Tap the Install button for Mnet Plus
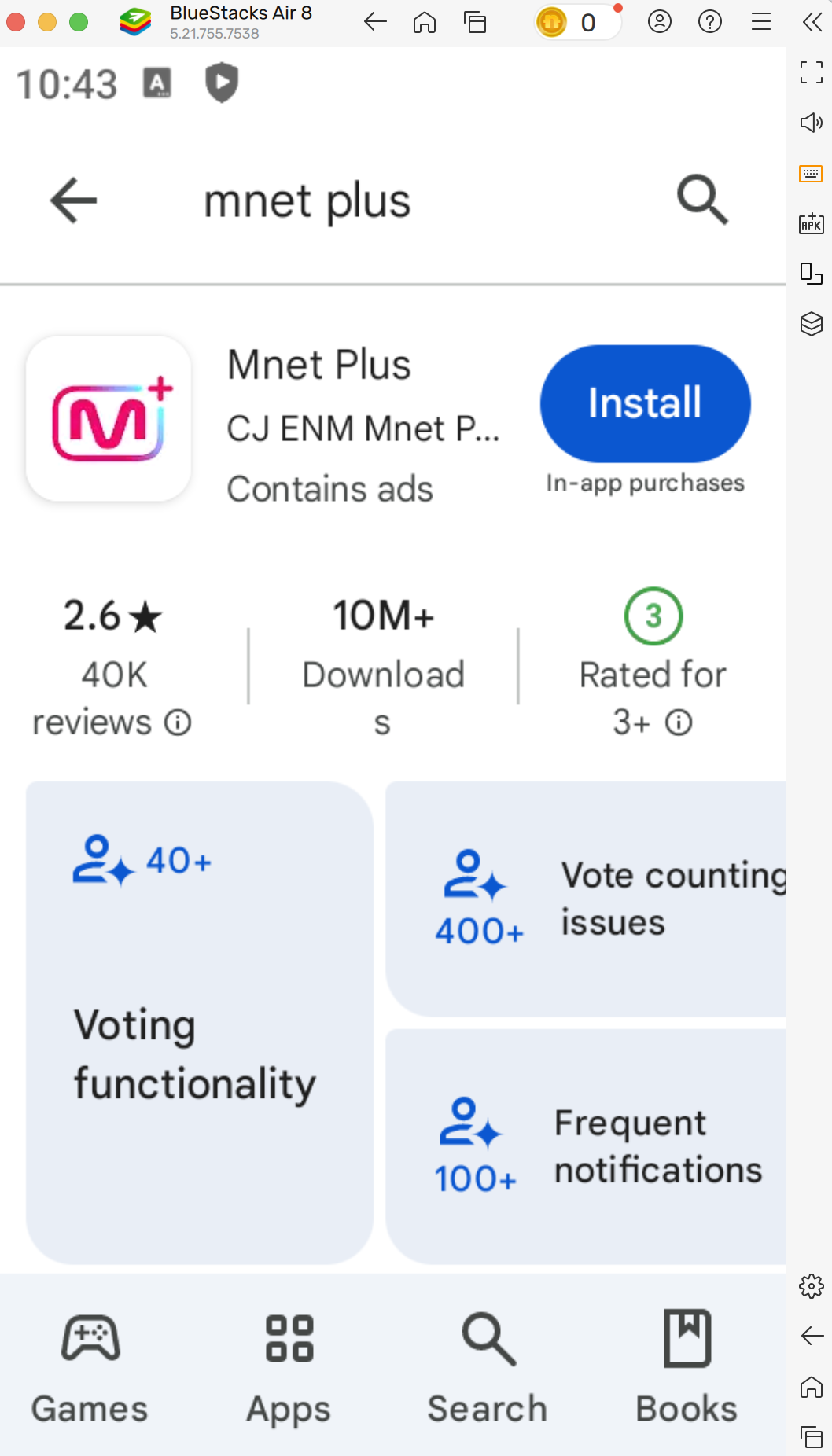 [645, 403]
